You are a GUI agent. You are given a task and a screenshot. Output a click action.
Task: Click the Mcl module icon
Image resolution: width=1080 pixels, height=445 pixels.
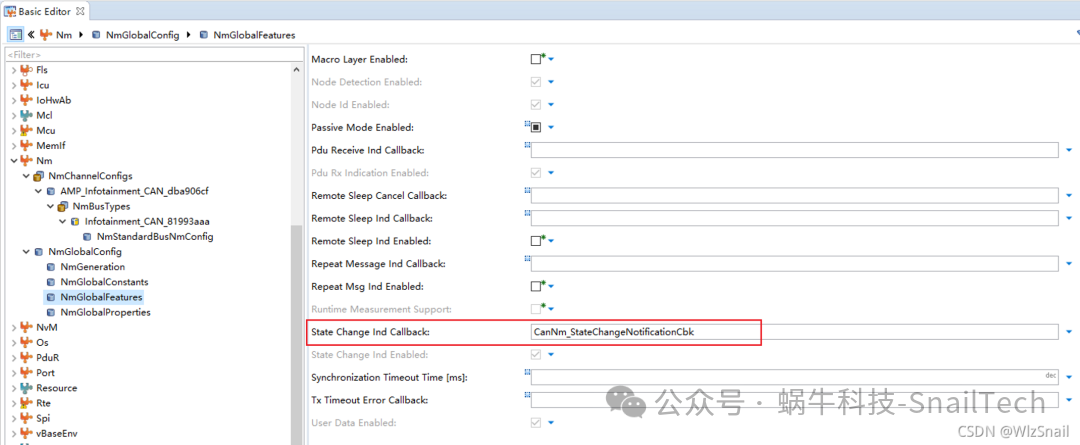point(26,115)
